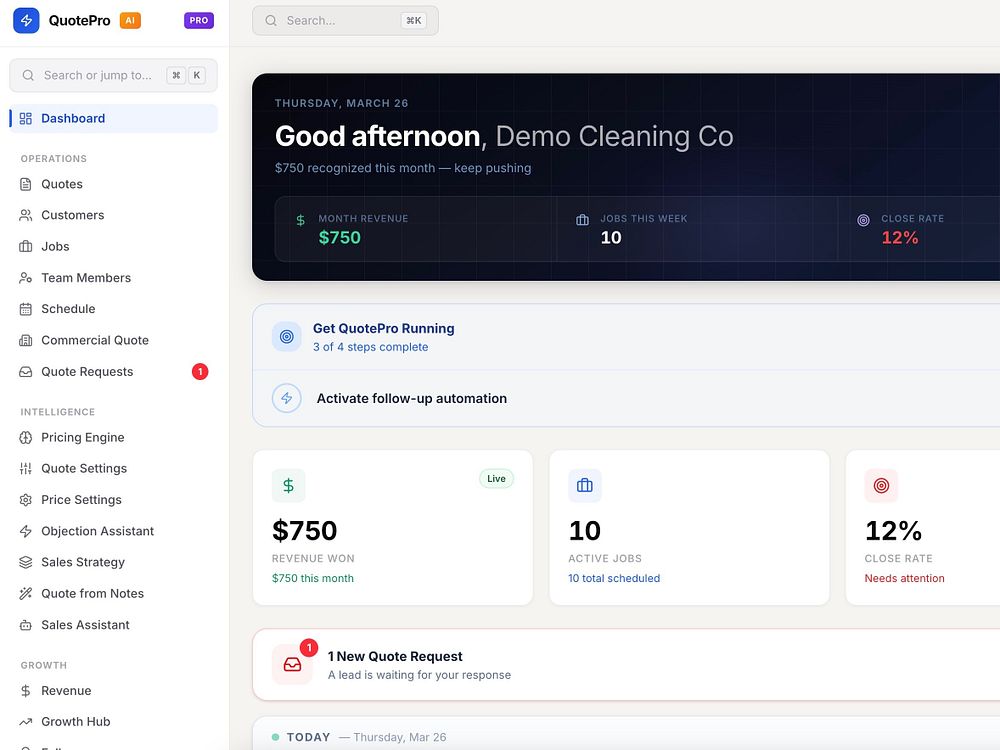Open Quote Settings
The image size is (1000, 750).
tap(114, 469)
